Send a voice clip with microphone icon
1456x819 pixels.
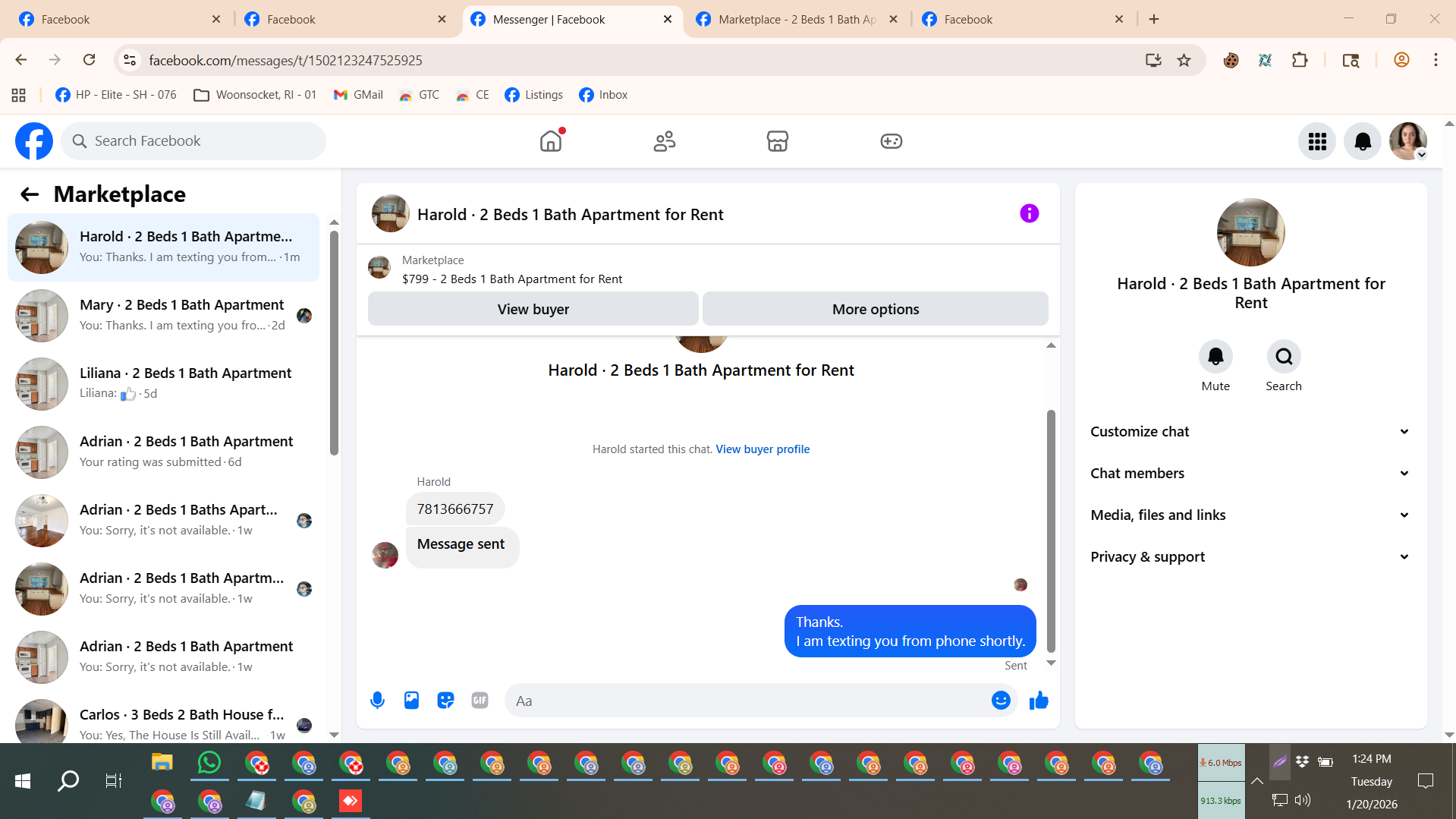(x=377, y=701)
